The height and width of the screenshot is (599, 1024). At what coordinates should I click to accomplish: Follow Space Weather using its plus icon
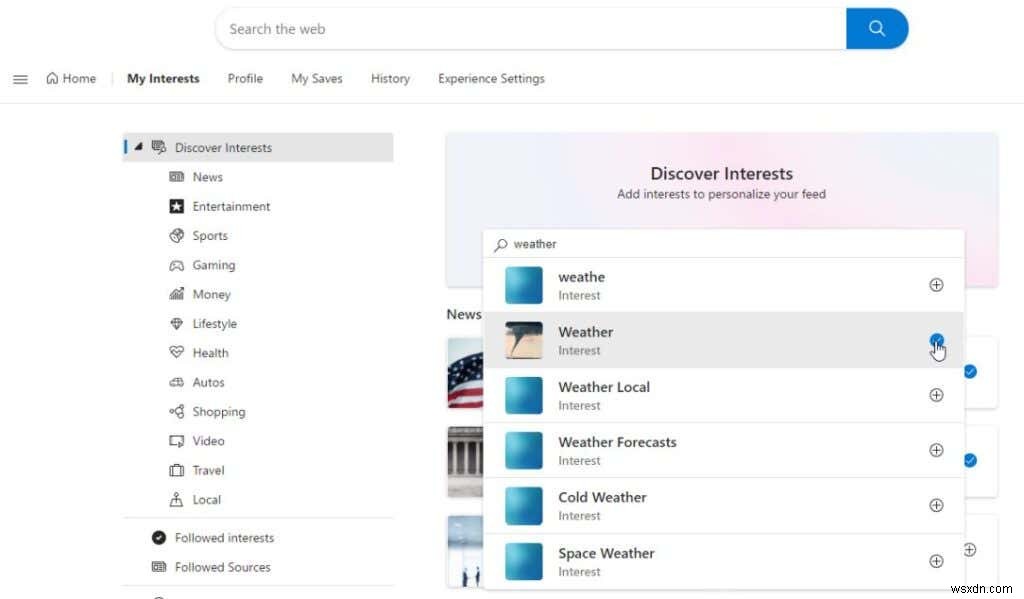pyautogui.click(x=936, y=561)
